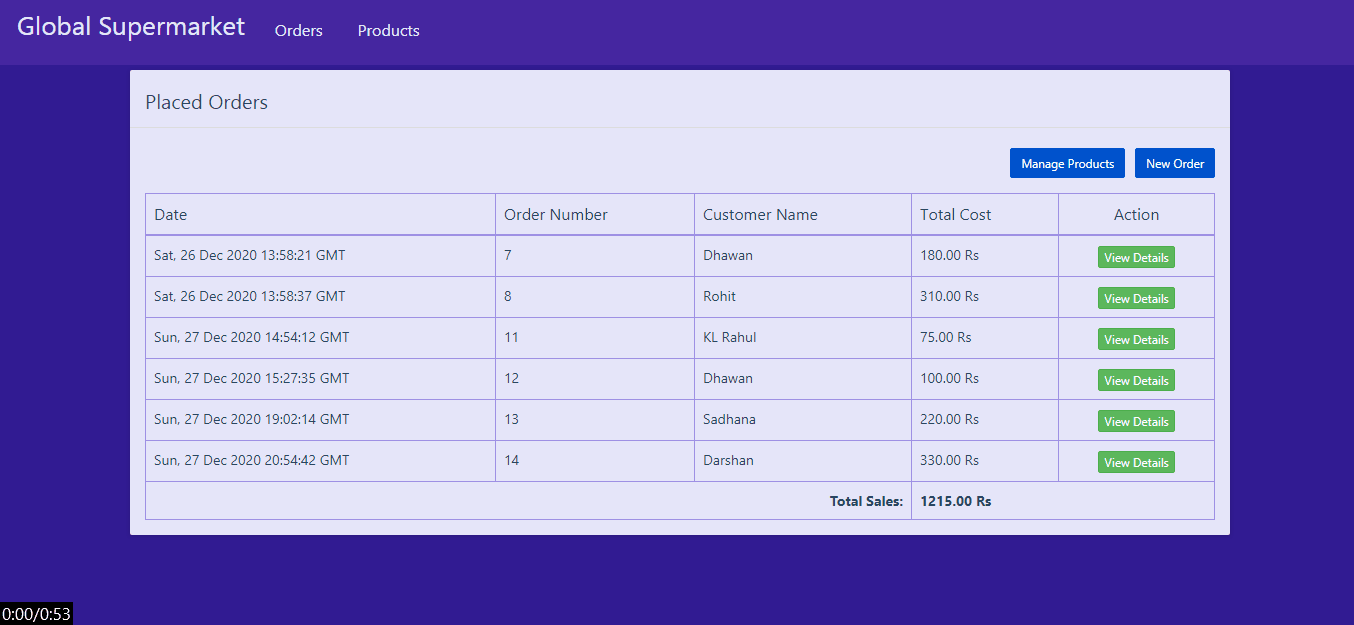1354x625 pixels.
Task: Click the 0:00/0:53 video timestamp
Action: [x=37, y=614]
